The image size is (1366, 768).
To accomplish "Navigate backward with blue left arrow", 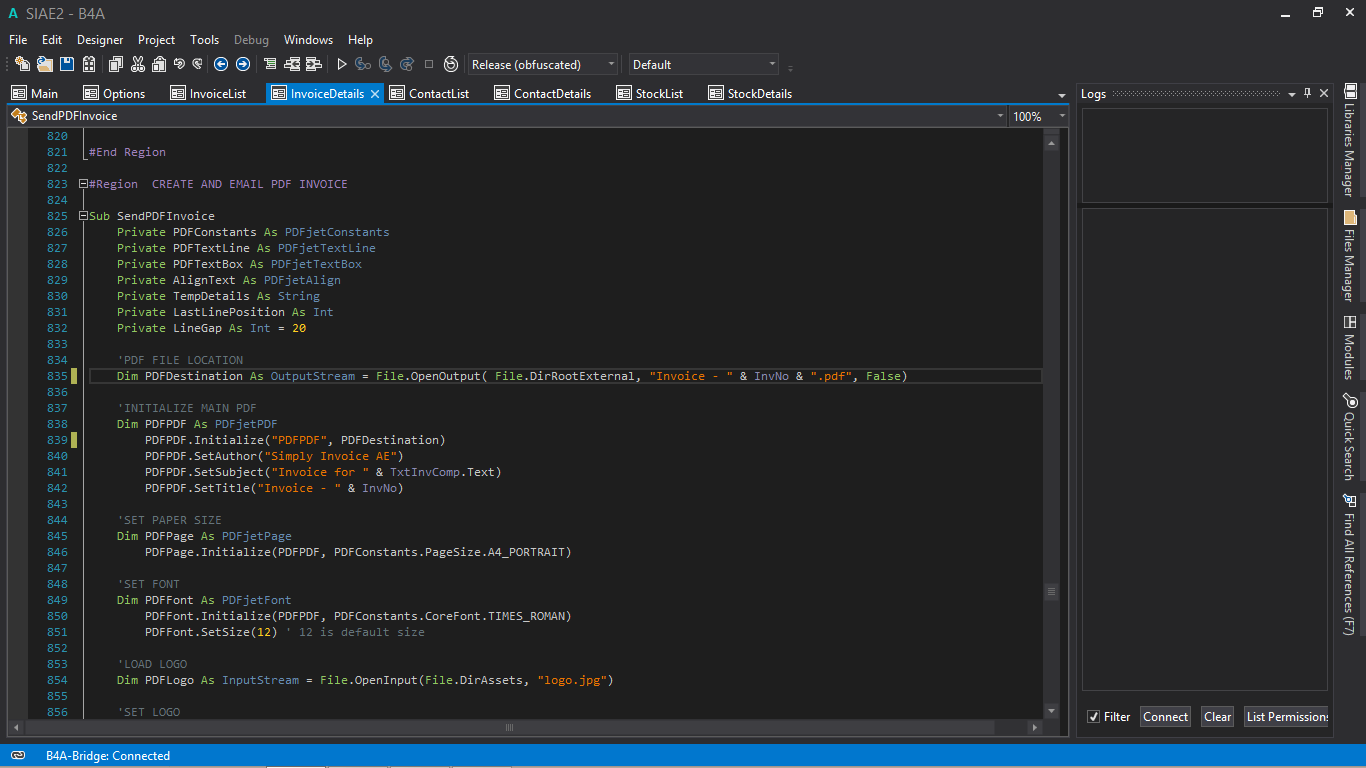I will pos(221,64).
